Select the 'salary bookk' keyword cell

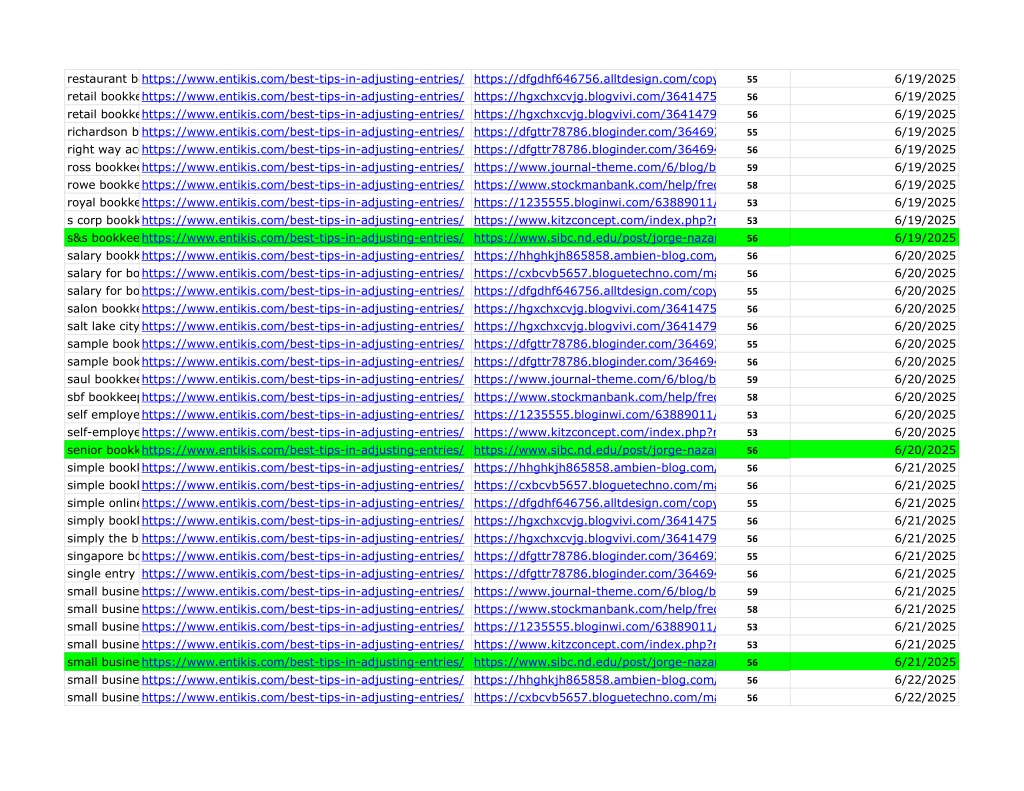(103, 255)
